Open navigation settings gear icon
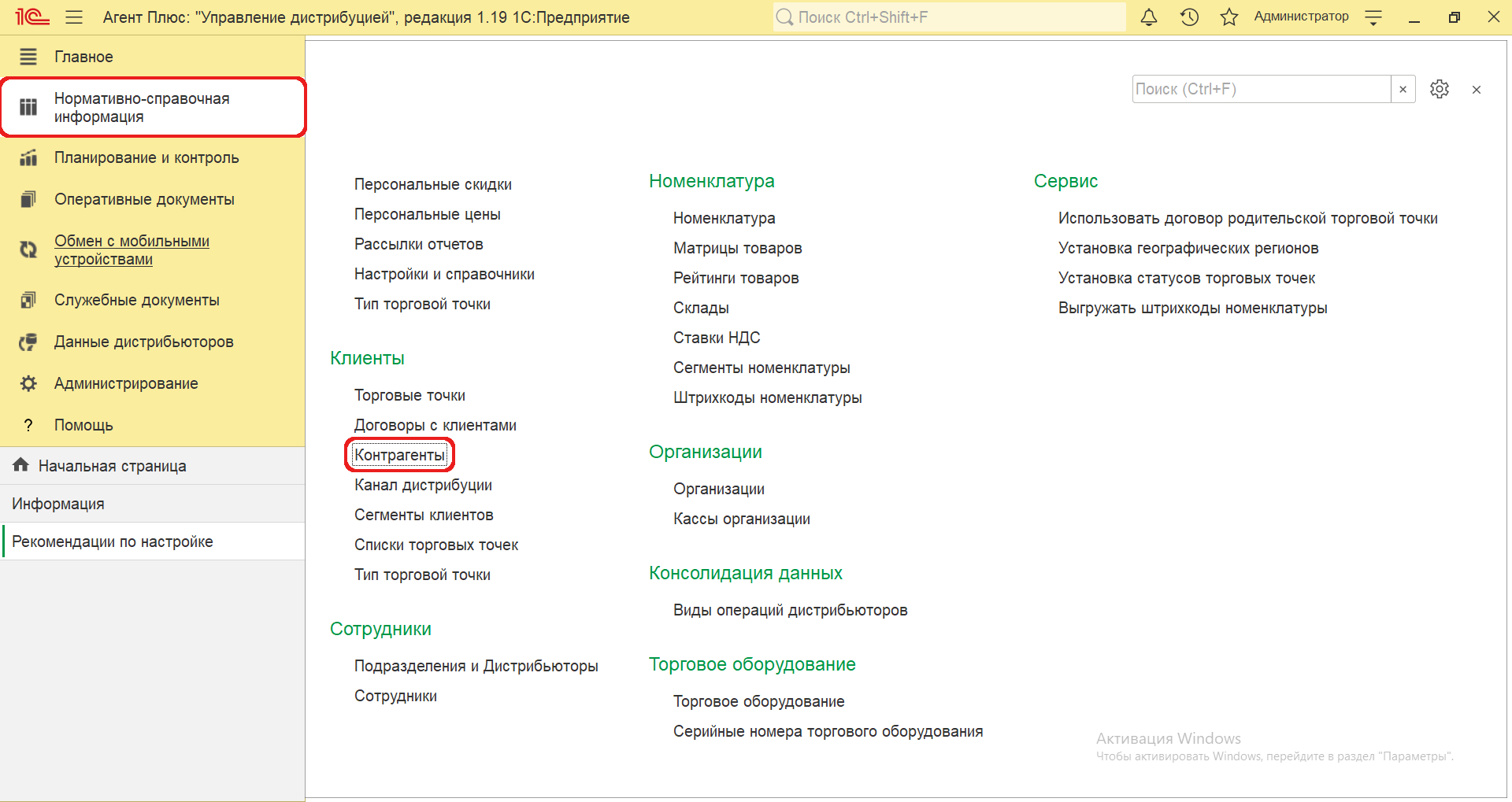Screen dimensions: 1512x802 click(x=1440, y=89)
